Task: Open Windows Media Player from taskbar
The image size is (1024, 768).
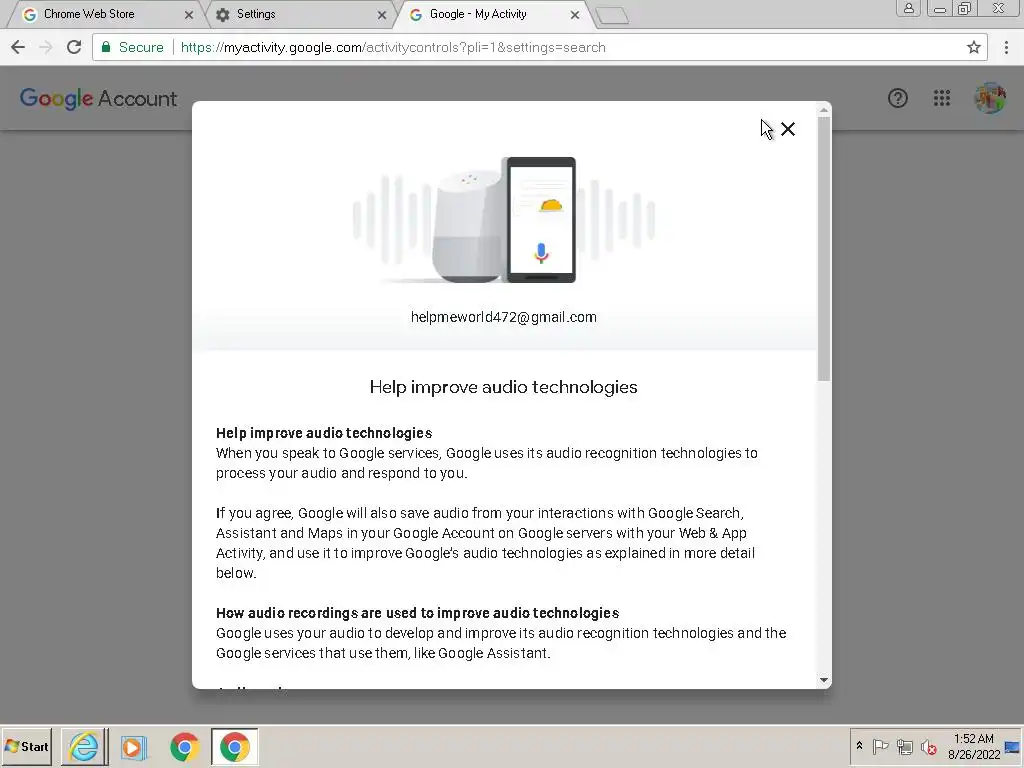Action: (134, 746)
